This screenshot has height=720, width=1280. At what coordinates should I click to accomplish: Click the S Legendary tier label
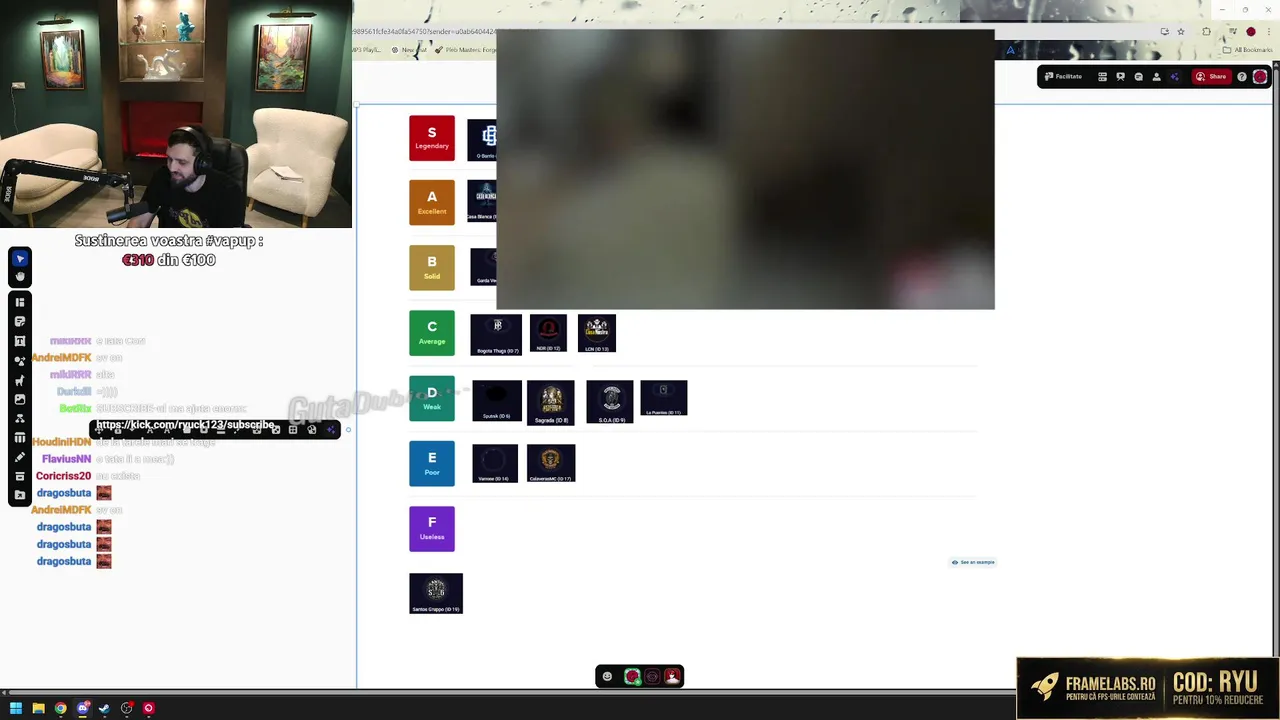pos(432,138)
